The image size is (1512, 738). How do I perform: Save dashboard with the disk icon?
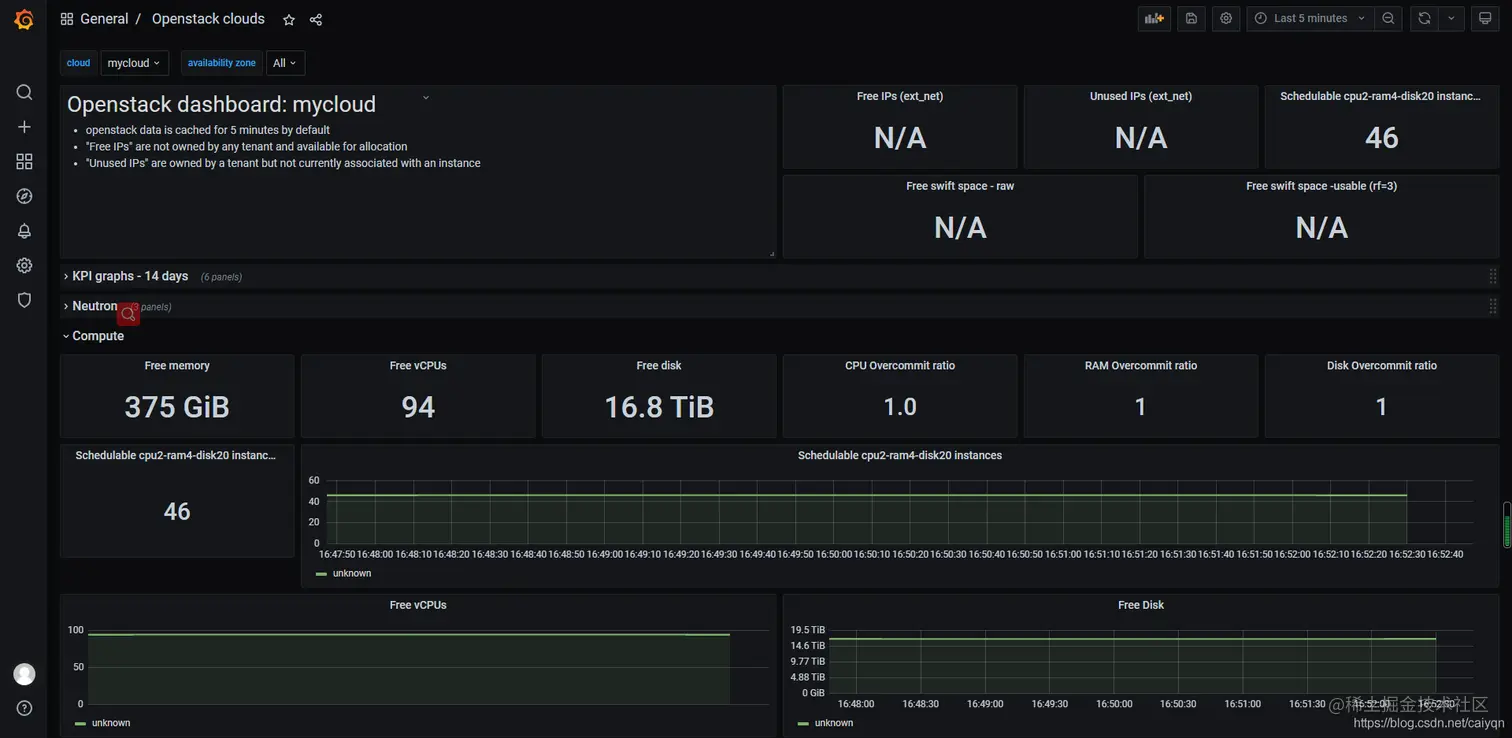pyautogui.click(x=1191, y=18)
